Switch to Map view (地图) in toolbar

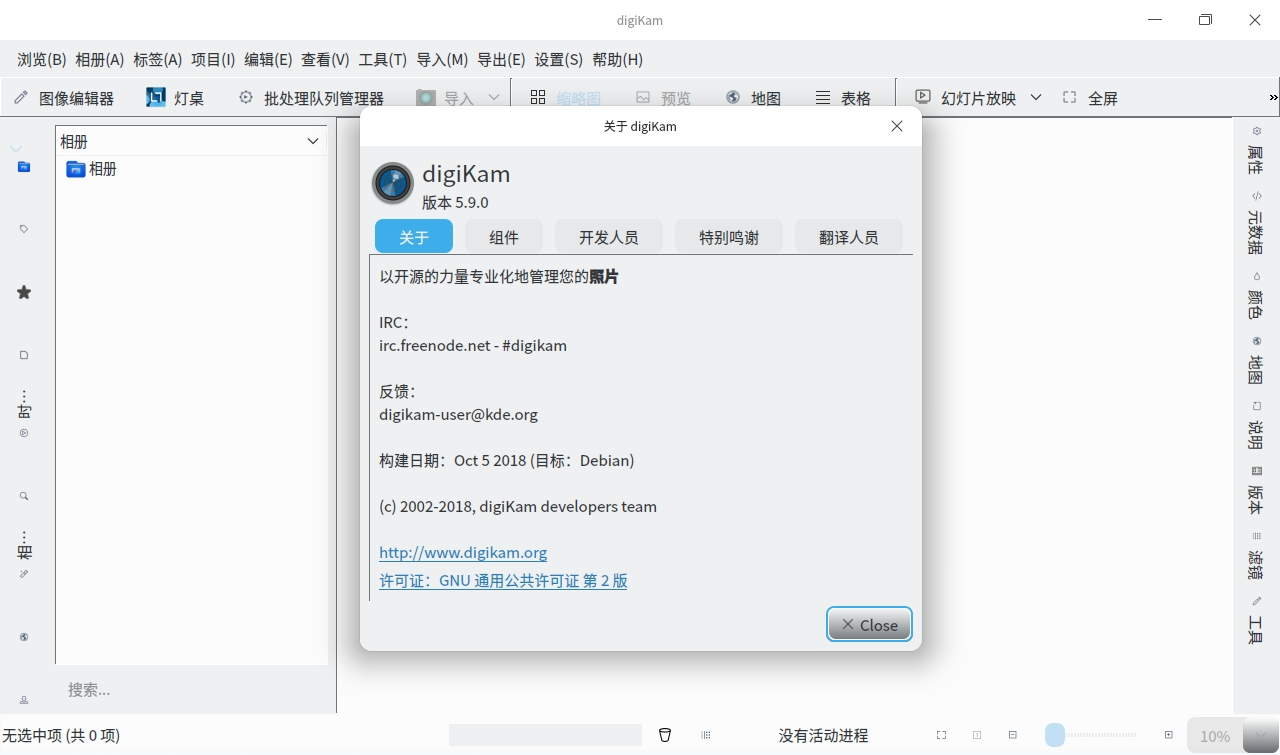(753, 98)
